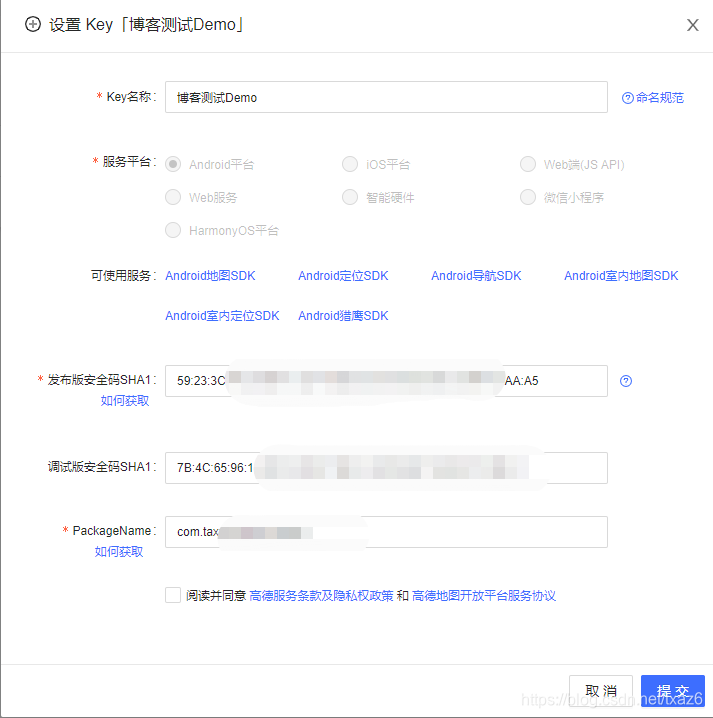This screenshot has height=718, width=713.
Task: Open the 命名规范 naming help link
Action: (x=653, y=98)
